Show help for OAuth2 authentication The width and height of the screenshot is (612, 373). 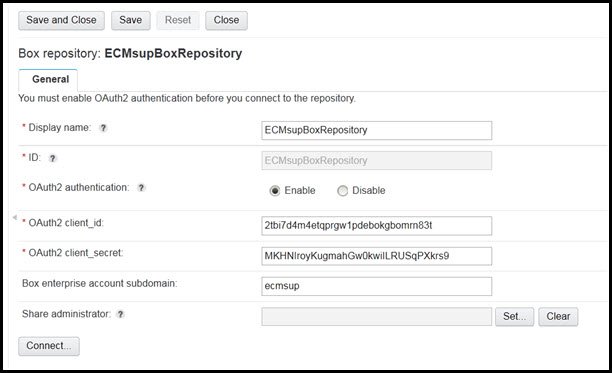pos(141,188)
